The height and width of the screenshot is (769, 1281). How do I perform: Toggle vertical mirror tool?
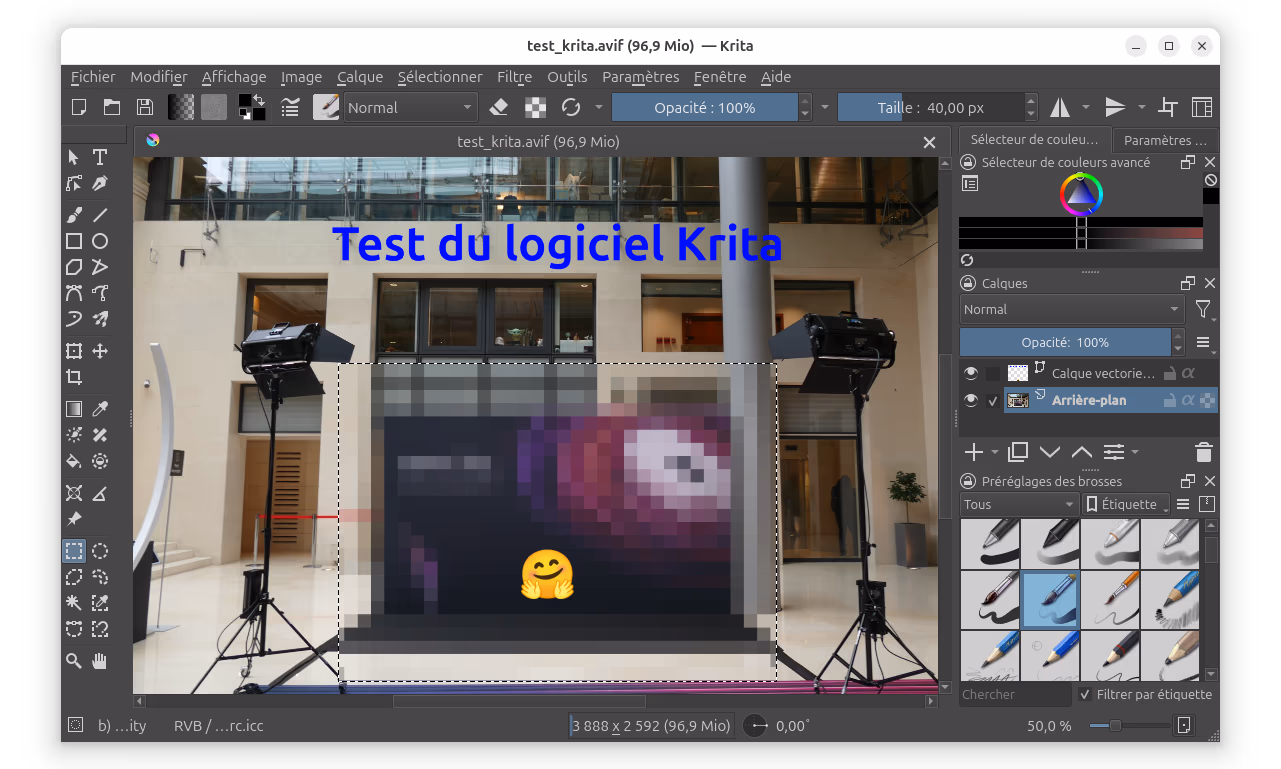click(1115, 108)
